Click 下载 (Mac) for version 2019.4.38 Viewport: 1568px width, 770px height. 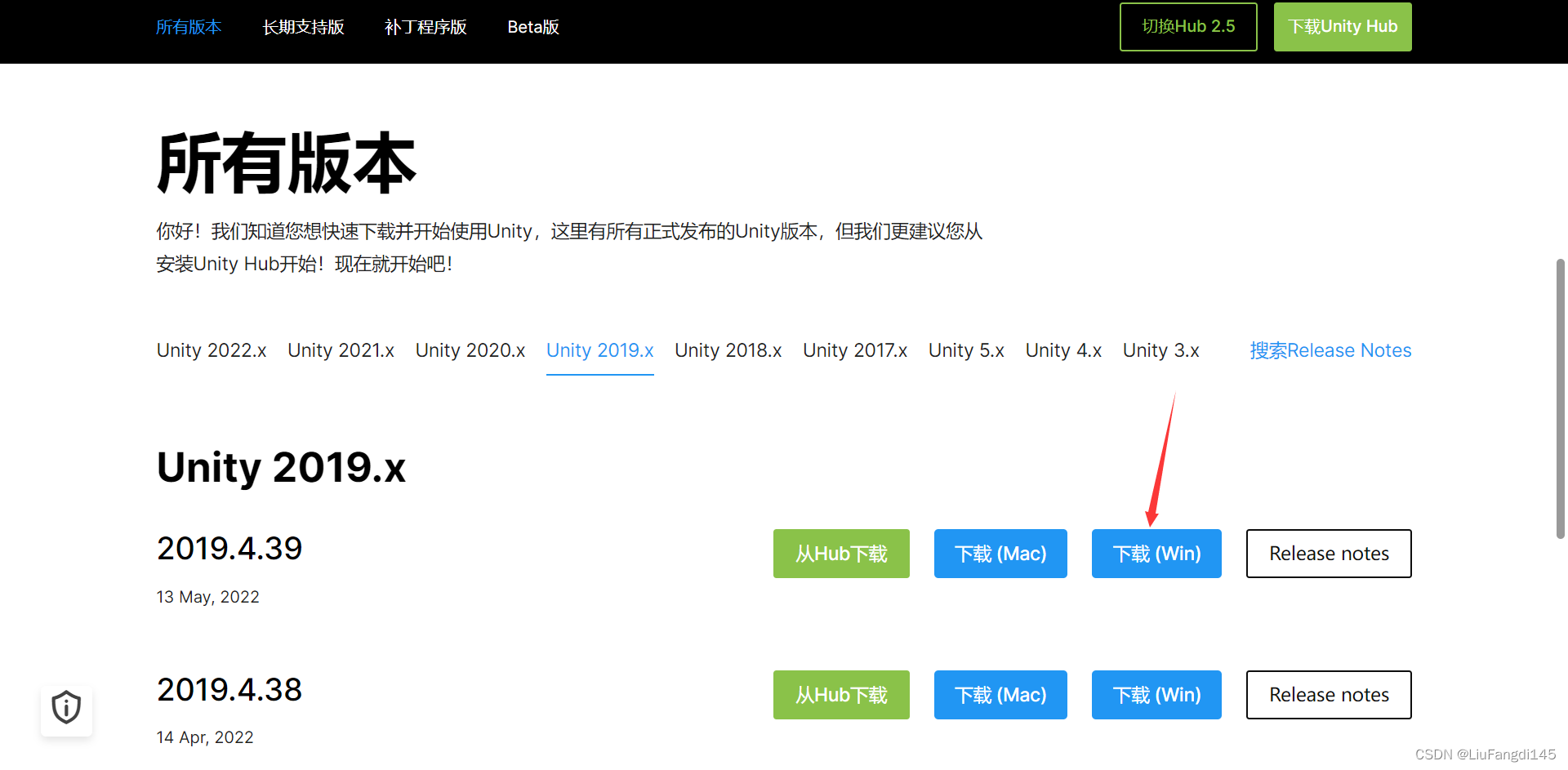[x=1000, y=695]
